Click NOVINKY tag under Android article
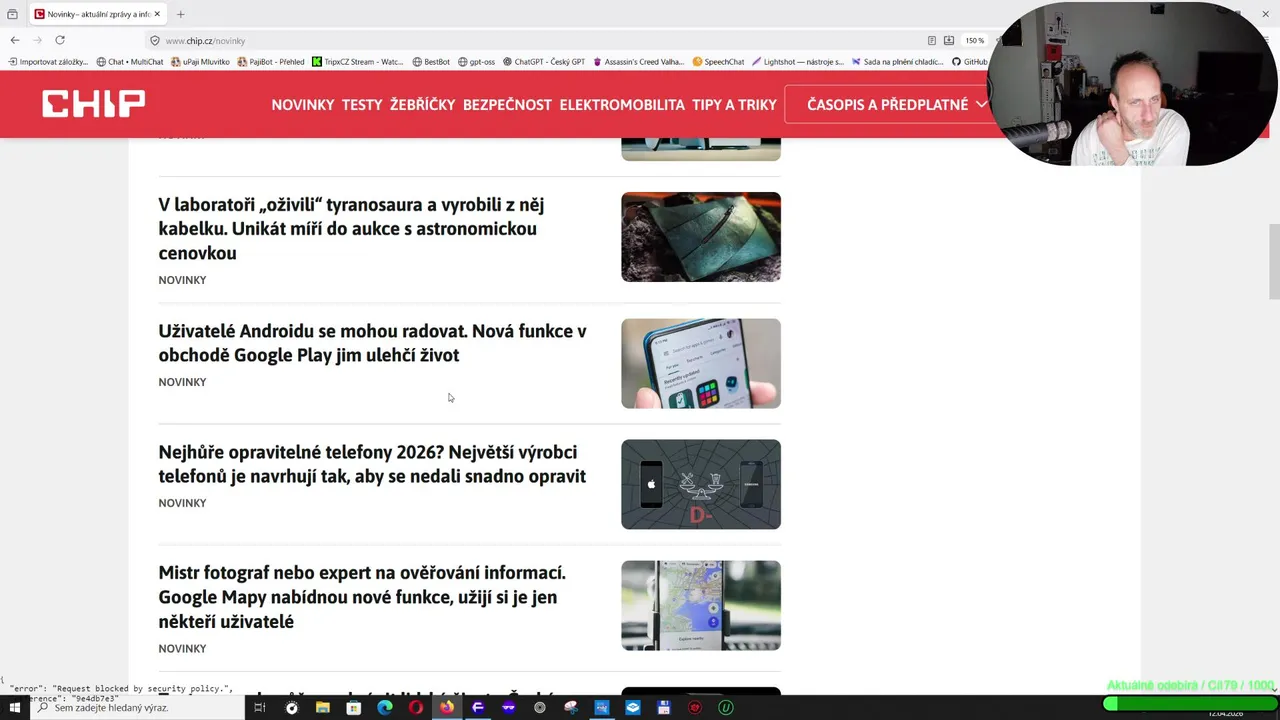The image size is (1280, 720). tap(182, 382)
